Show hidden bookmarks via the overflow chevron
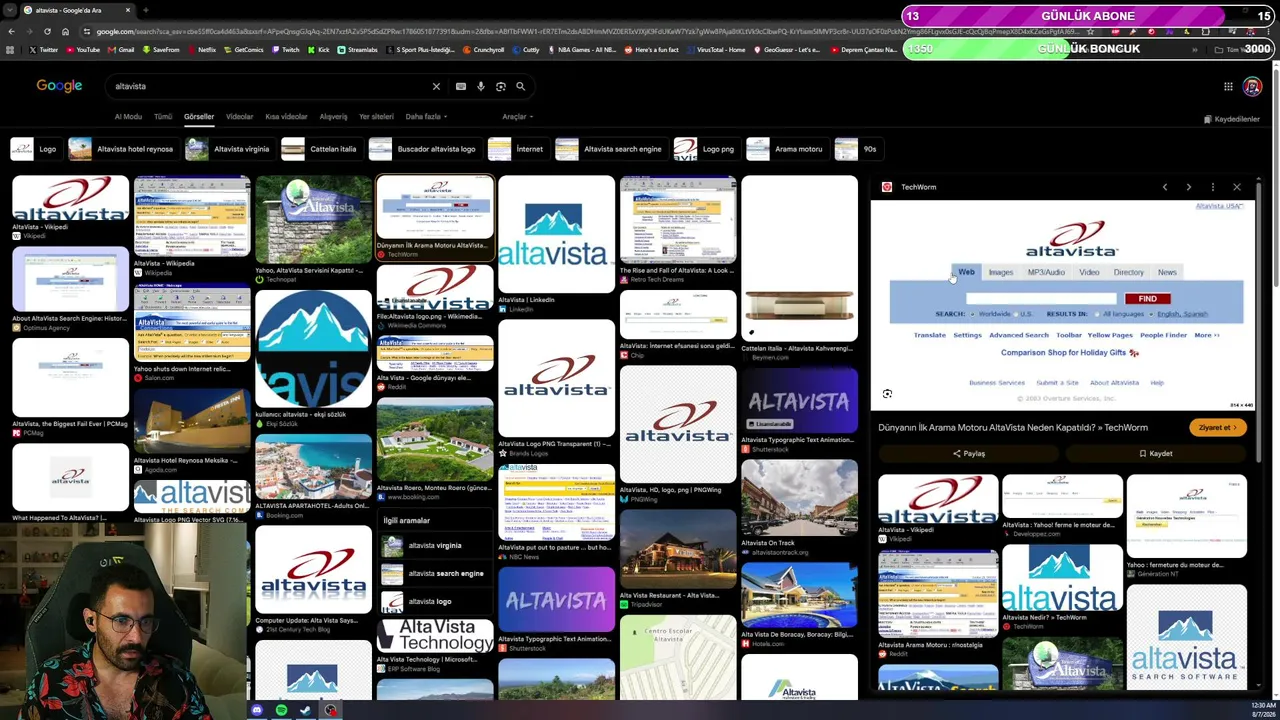This screenshot has height=720, width=1280. (x=1194, y=50)
